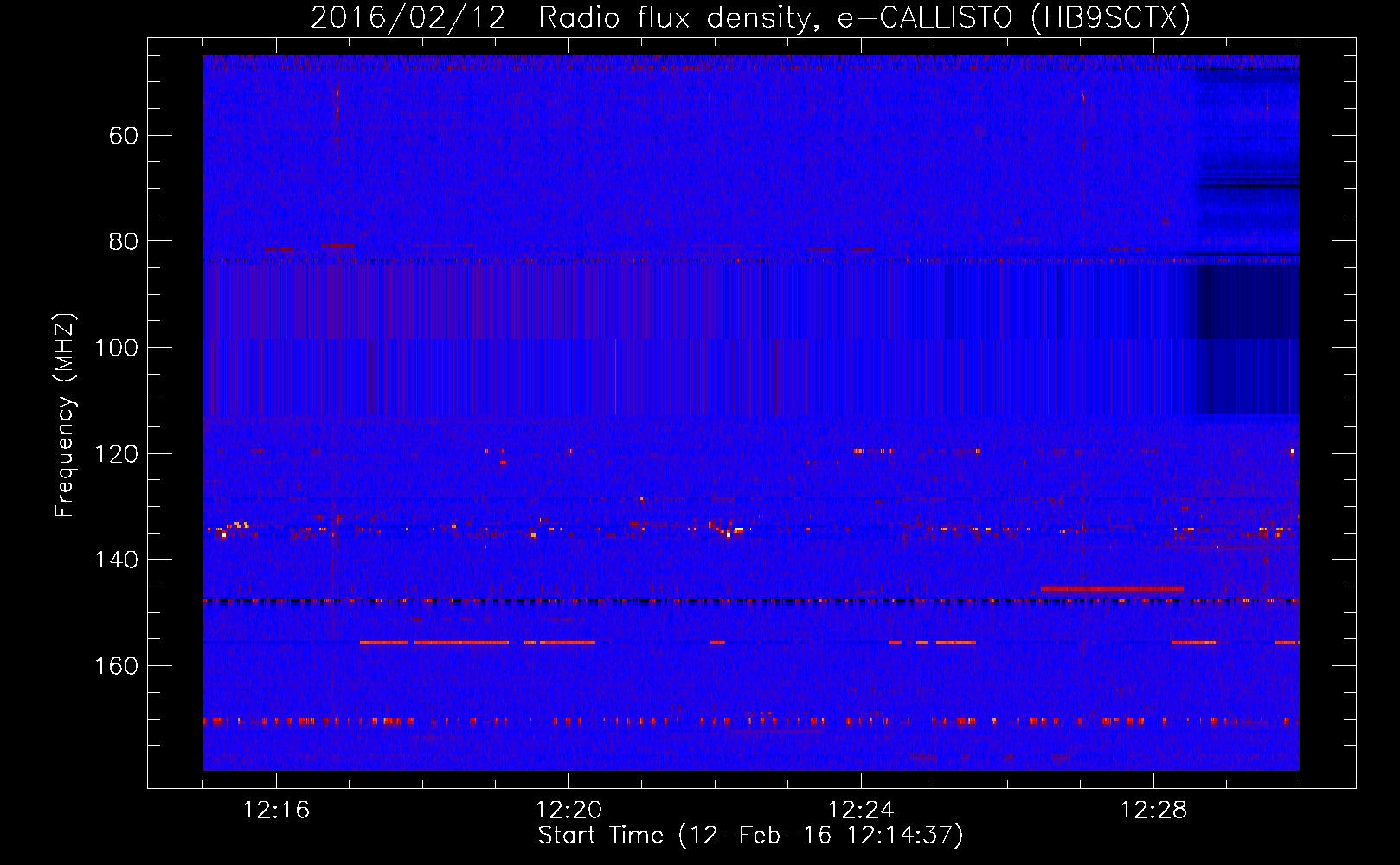Click the dark blue band region after 12:28 near 100 MHz
The width and height of the screenshot is (1400, 865).
[1247, 339]
